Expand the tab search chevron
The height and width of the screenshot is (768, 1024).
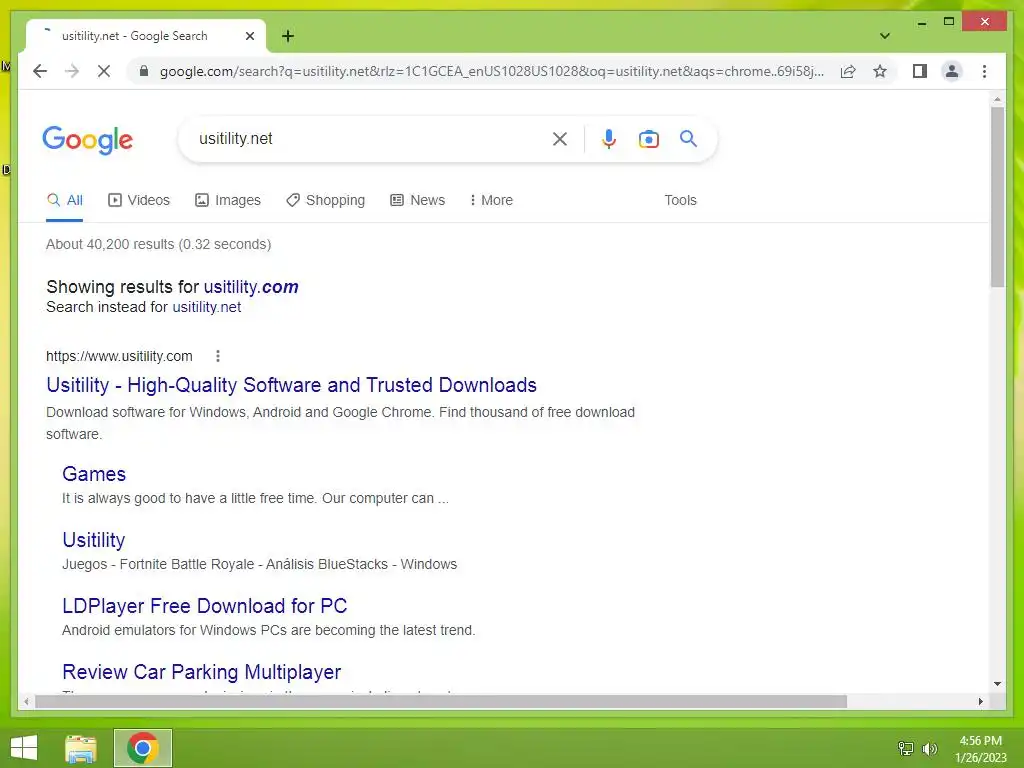point(884,36)
